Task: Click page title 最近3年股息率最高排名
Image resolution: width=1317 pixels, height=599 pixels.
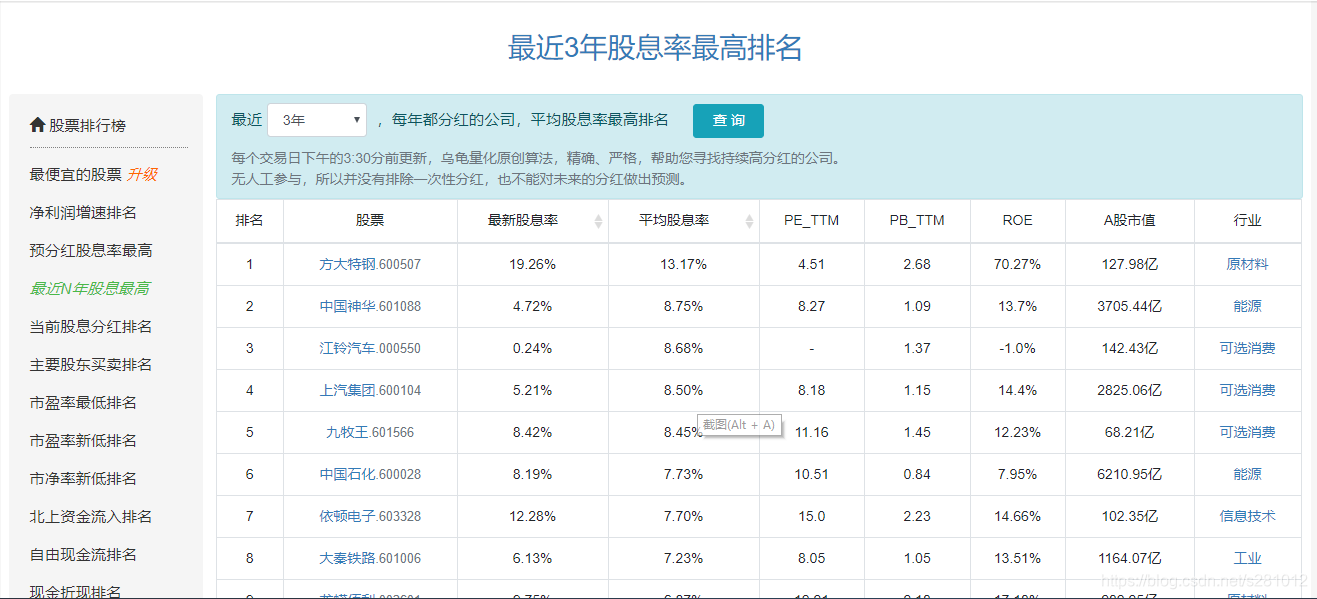Action: pyautogui.click(x=655, y=47)
